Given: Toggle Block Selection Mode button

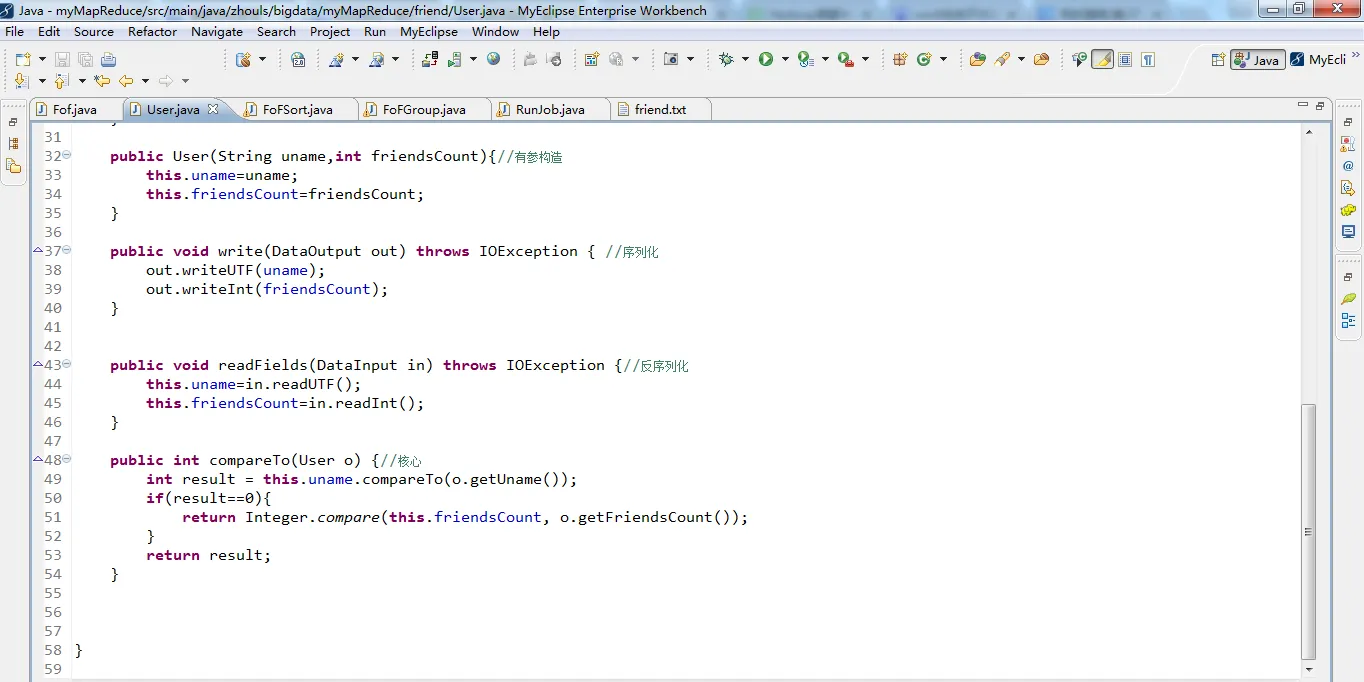Looking at the screenshot, I should [1125, 60].
